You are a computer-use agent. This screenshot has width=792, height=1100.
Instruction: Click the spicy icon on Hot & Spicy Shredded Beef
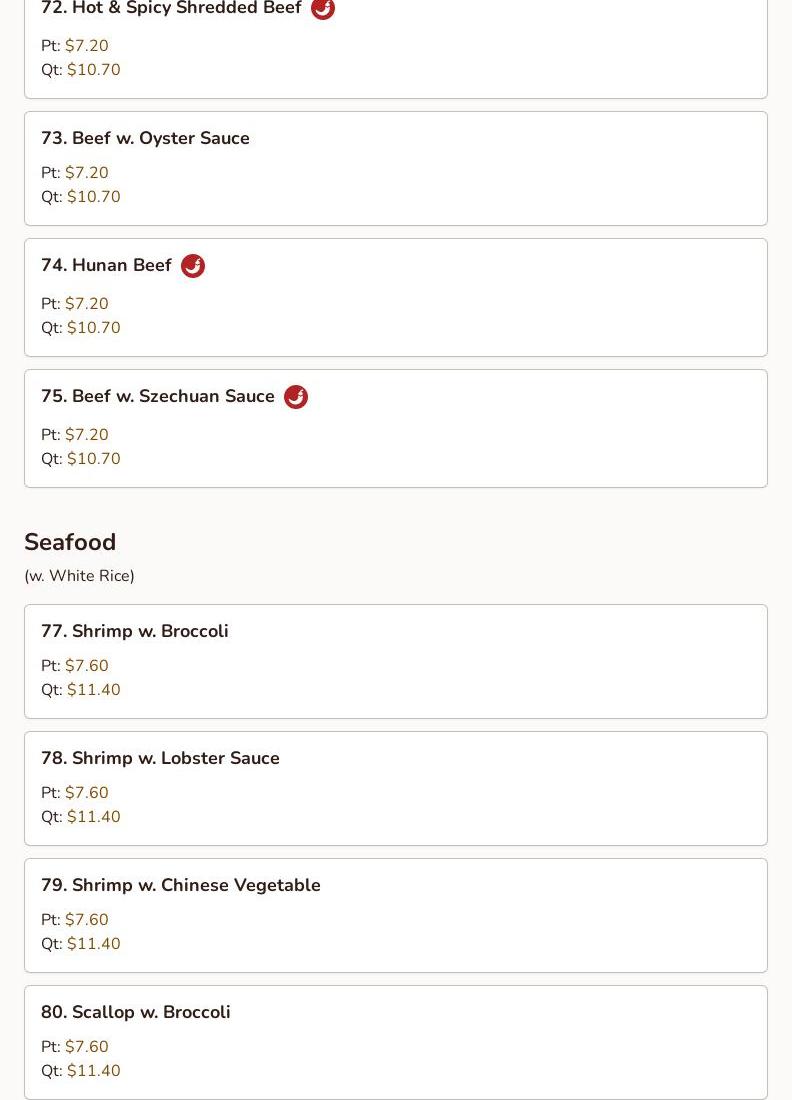pyautogui.click(x=323, y=8)
